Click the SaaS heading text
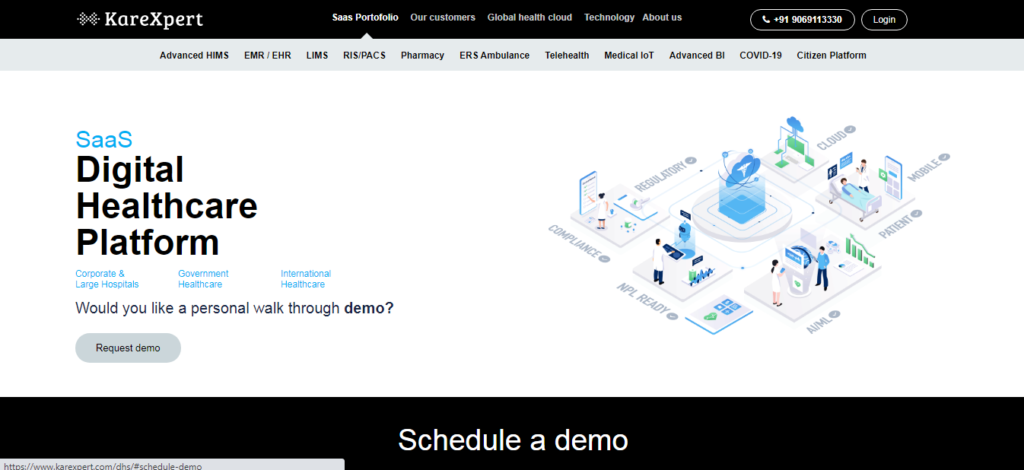1024x470 pixels. pos(104,138)
